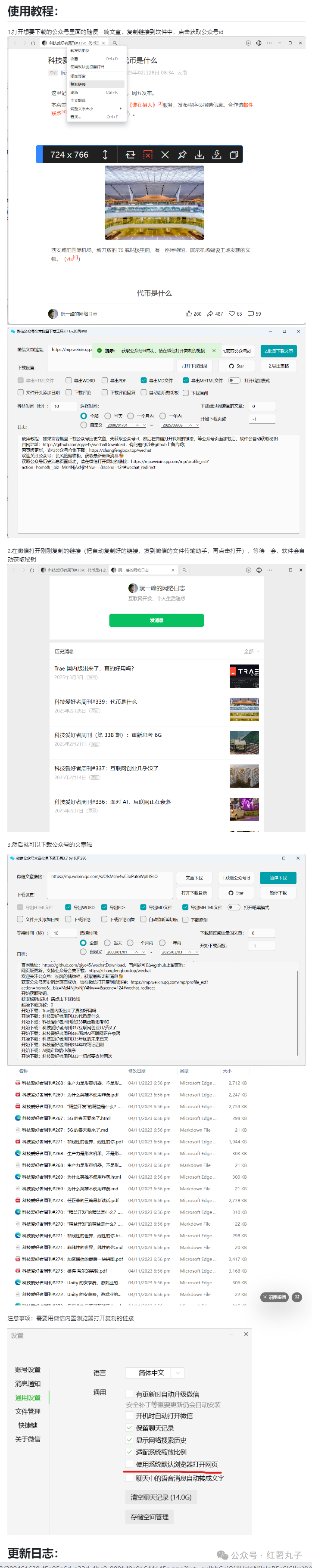Screen dimensions: 312x1568
Task: Click the comment bubble icon showing 59
Action: 250,314
